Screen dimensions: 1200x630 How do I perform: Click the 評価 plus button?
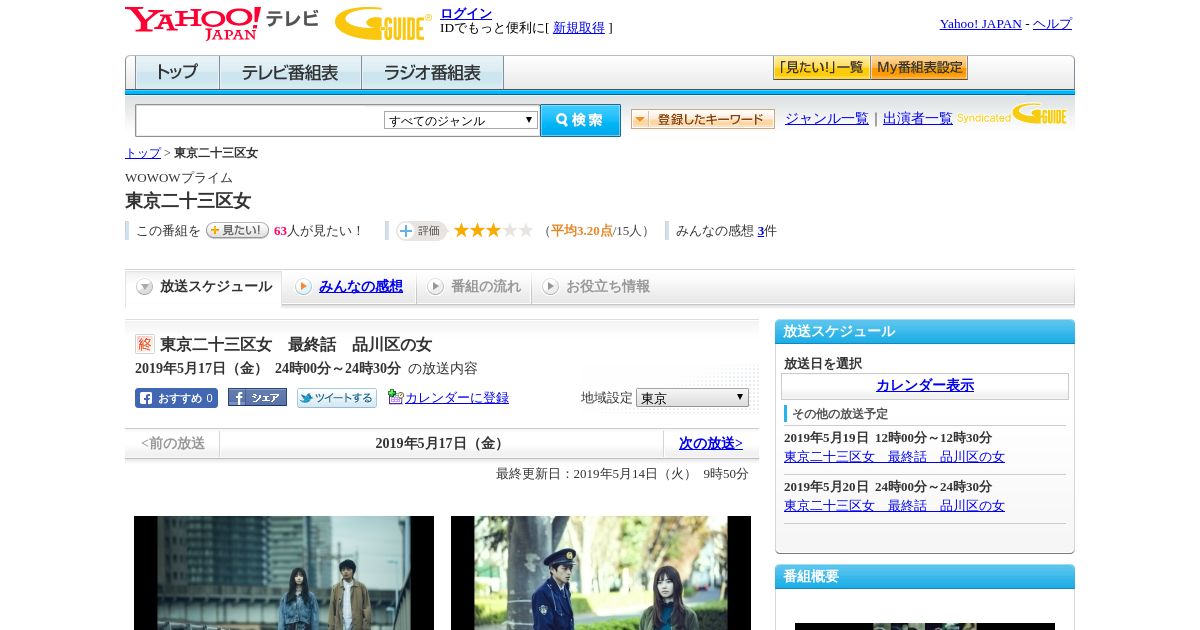point(421,231)
